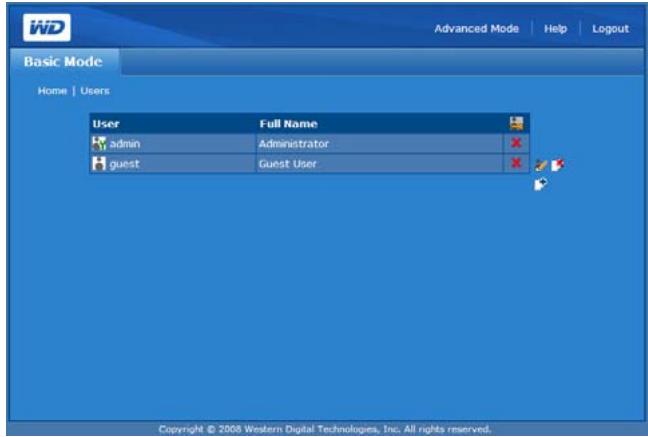This screenshot has width=648, height=437.
Task: Open the Users breadcrumb link
Action: [95, 91]
